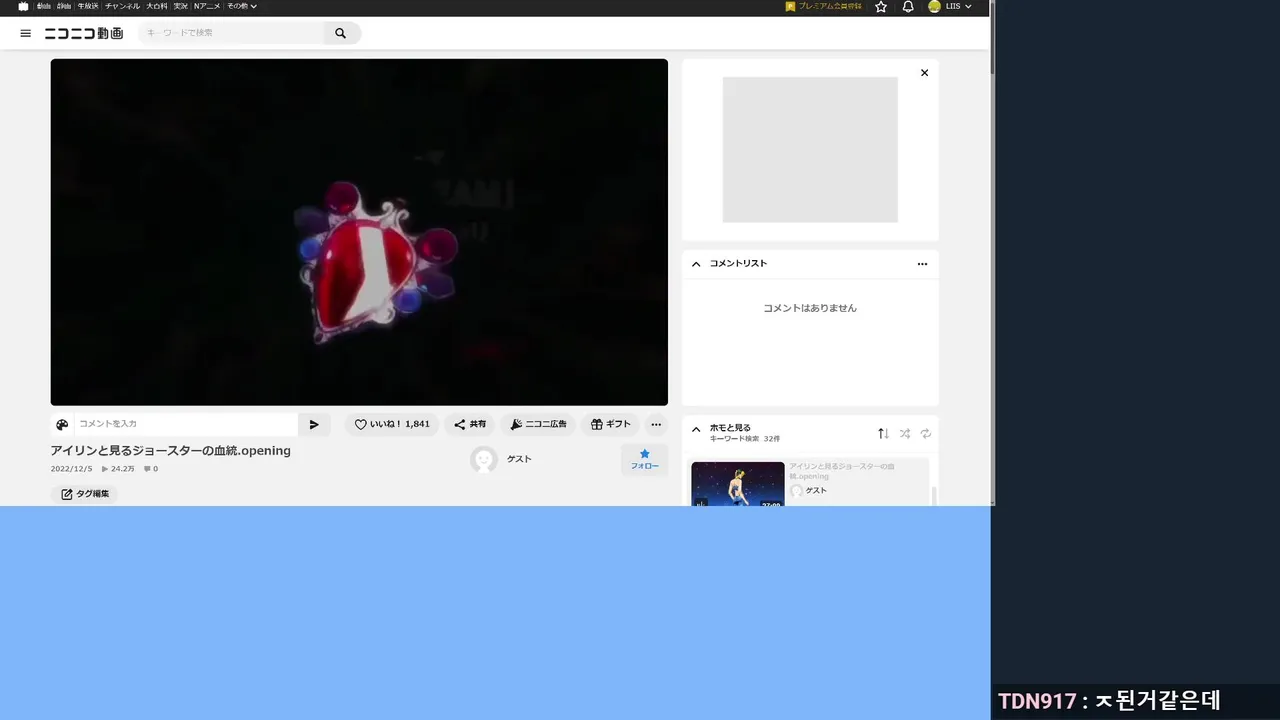Click the Niconico TV icon in top bar
Screen dimensions: 1280x720
(23, 6)
